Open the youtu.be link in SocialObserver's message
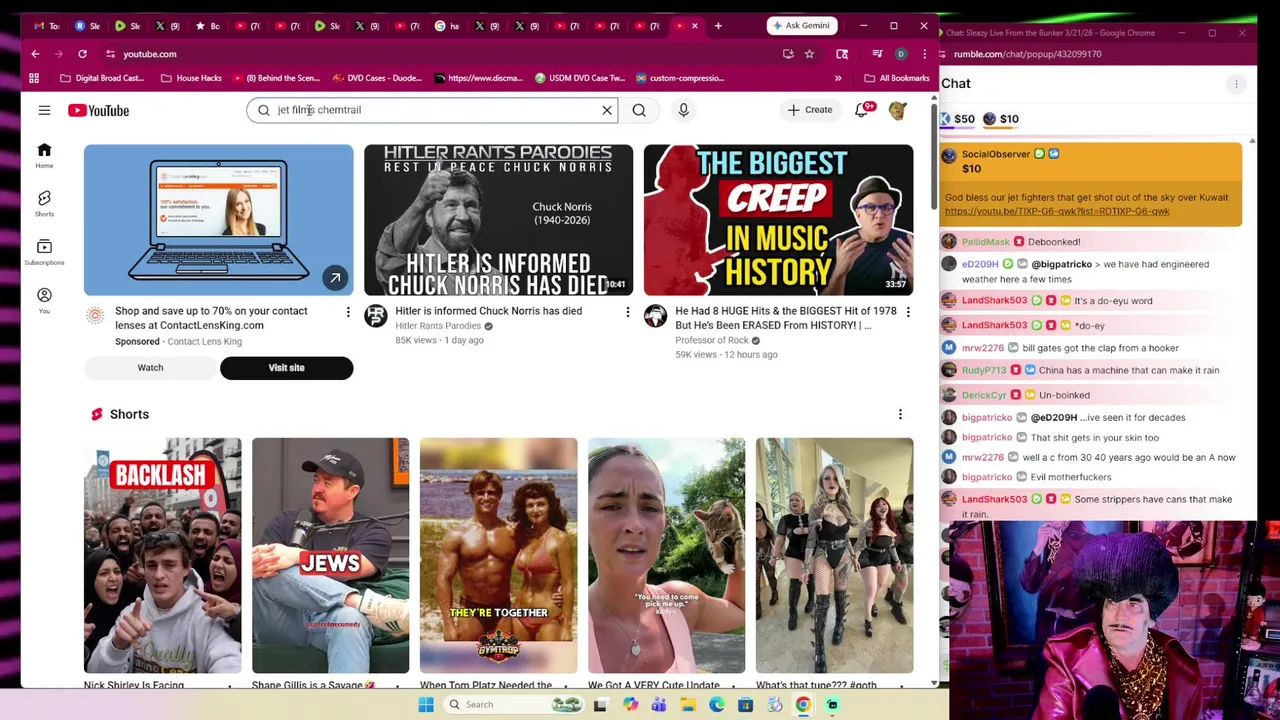The width and height of the screenshot is (1280, 720). (x=1056, y=212)
